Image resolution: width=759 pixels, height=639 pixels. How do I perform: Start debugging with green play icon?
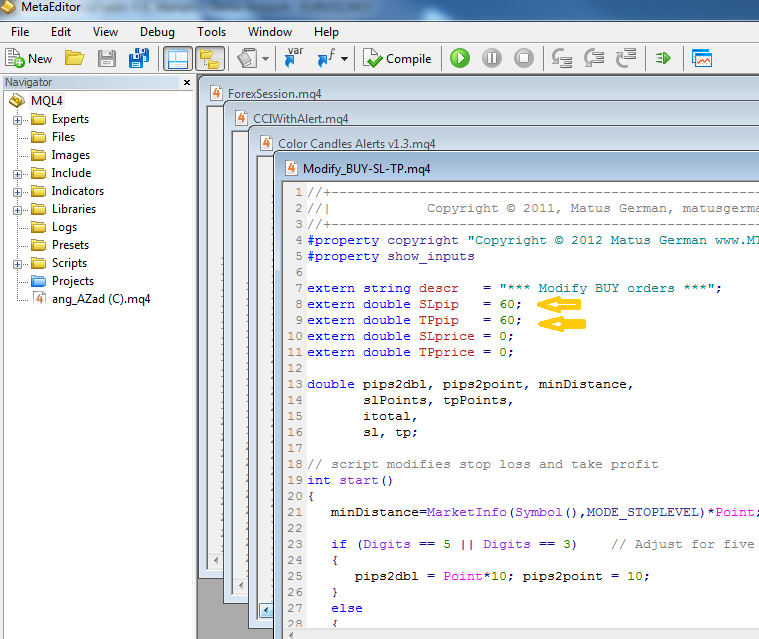(460, 59)
